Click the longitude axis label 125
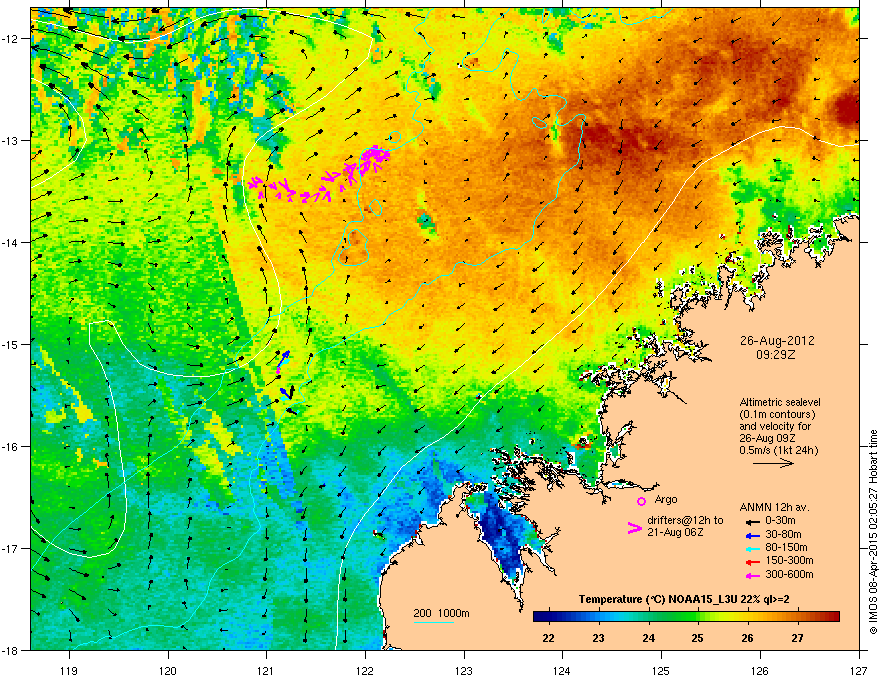880x680 pixels. coord(662,670)
